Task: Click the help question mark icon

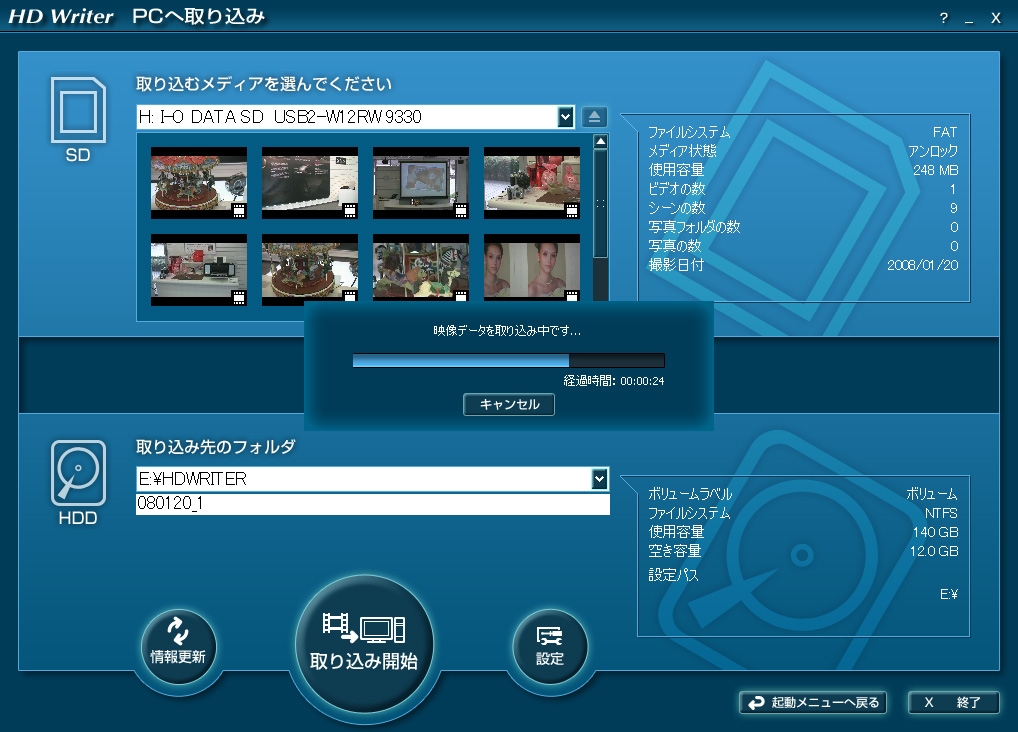Action: [x=943, y=18]
